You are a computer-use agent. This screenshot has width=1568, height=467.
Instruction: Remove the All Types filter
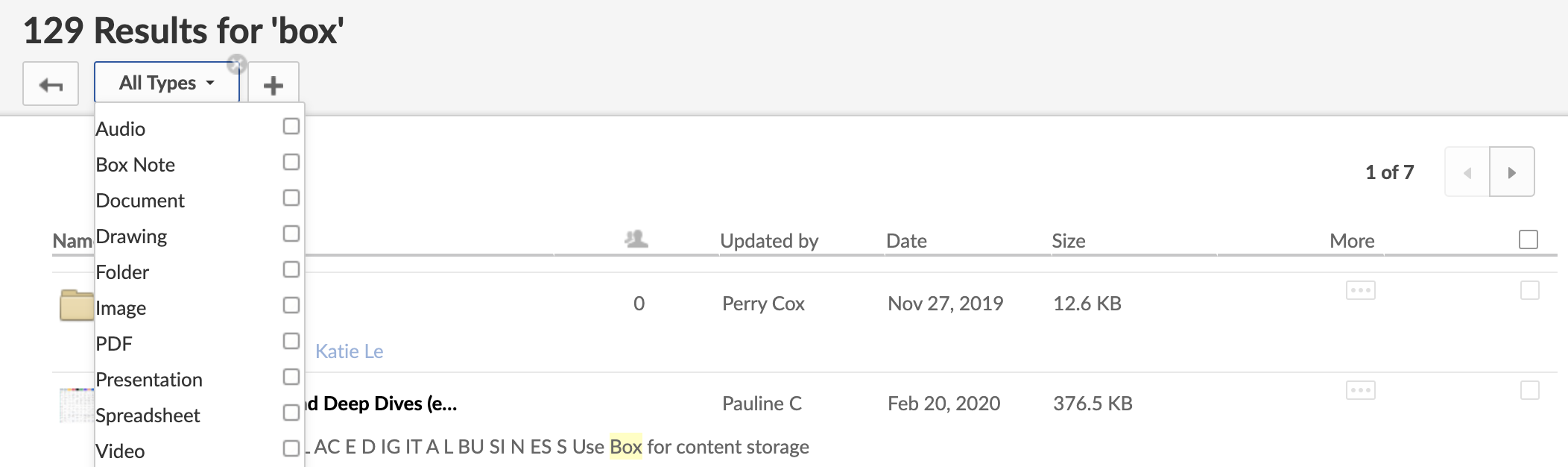click(x=237, y=64)
